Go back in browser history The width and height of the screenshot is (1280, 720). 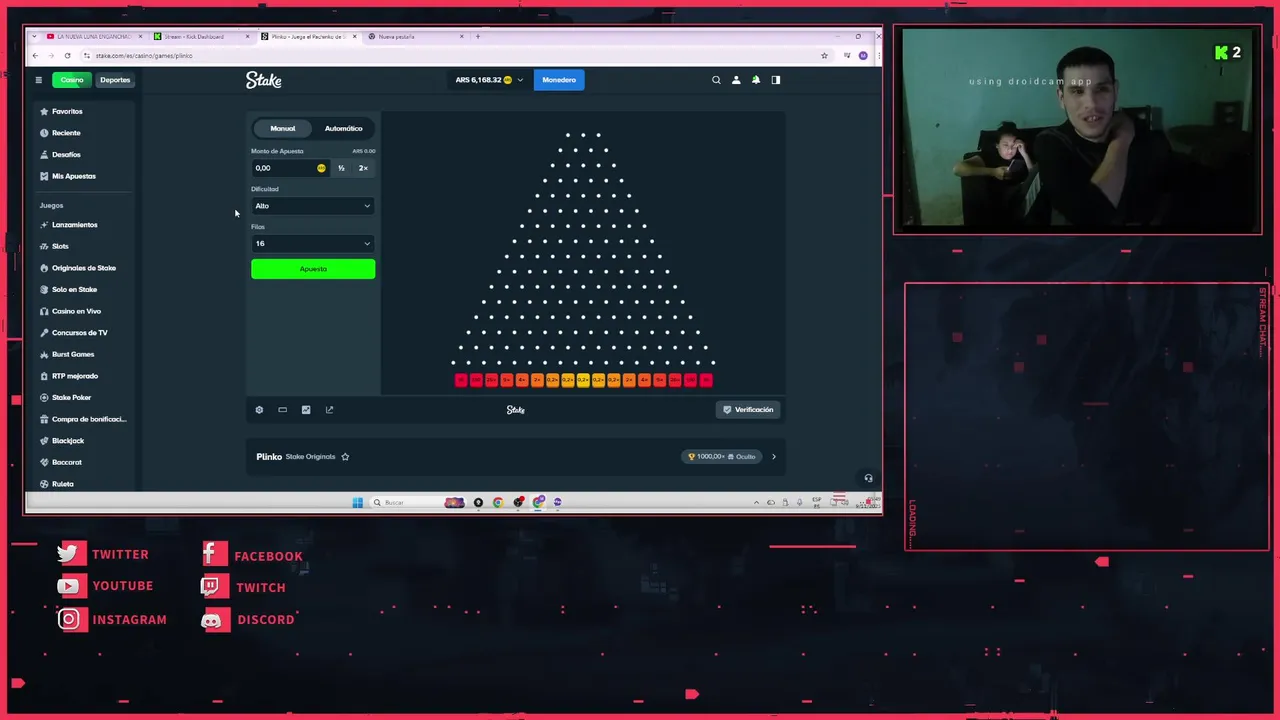coord(35,56)
